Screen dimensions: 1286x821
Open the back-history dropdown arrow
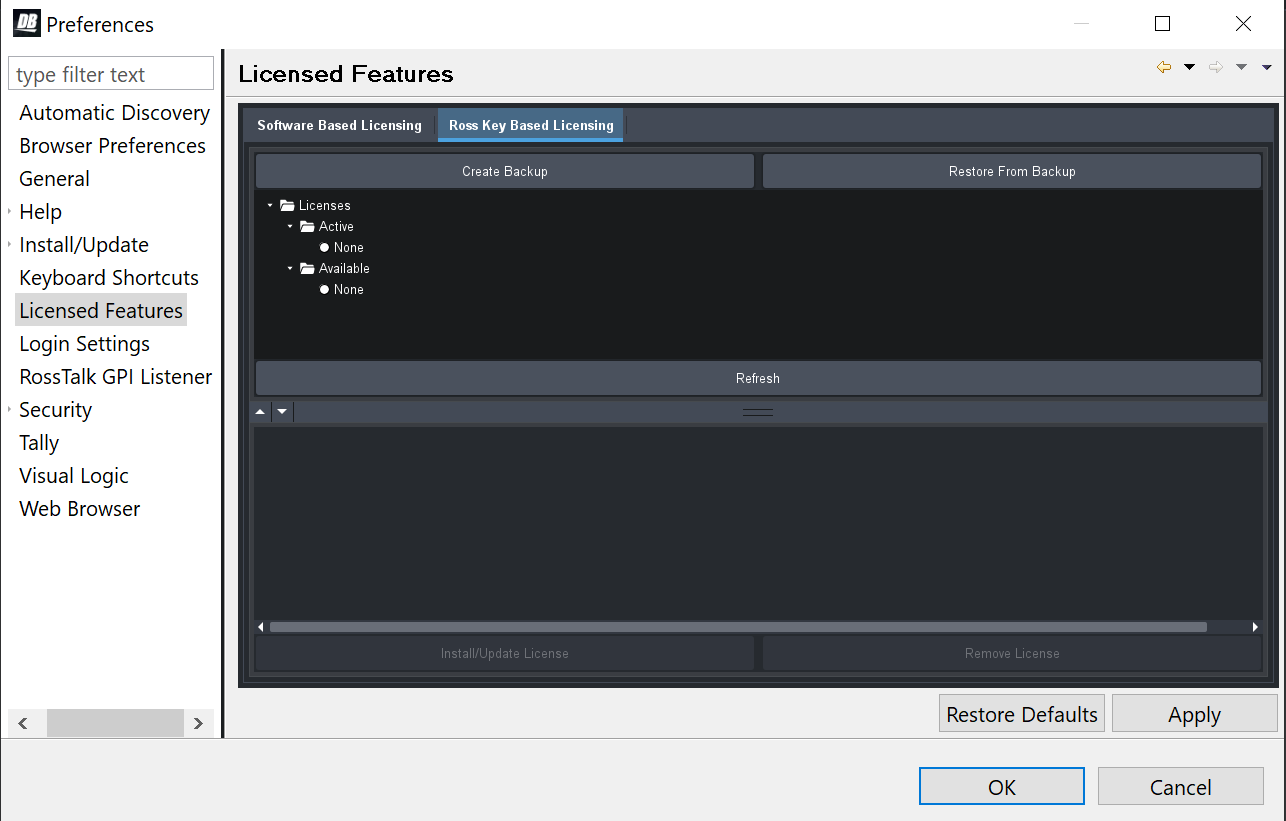(1188, 66)
